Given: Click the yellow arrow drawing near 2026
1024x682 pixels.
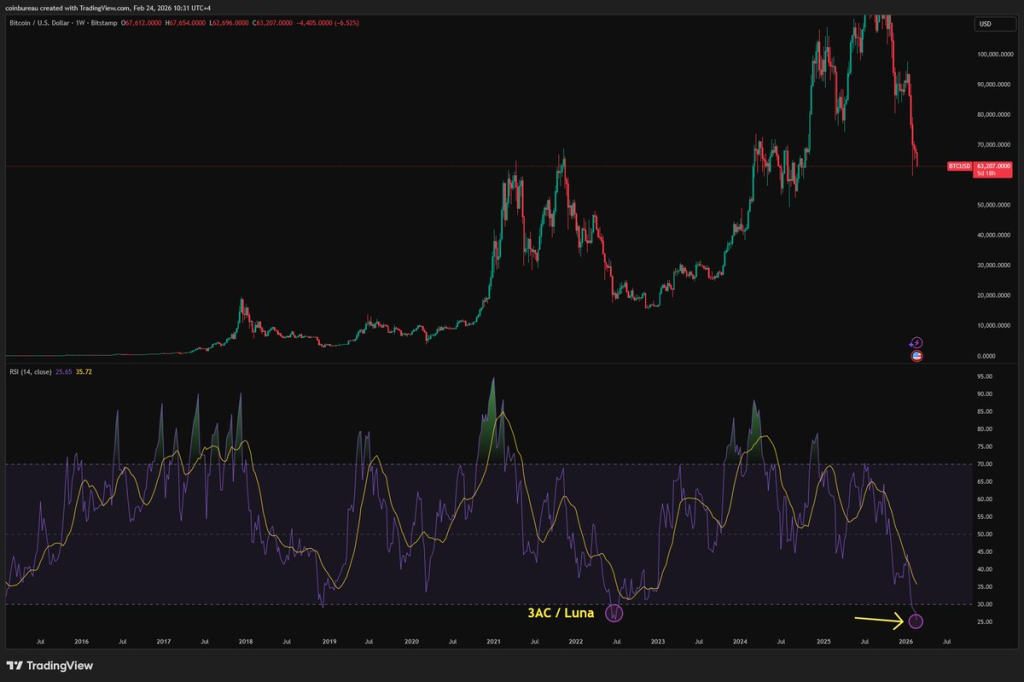Looking at the screenshot, I should pos(877,622).
